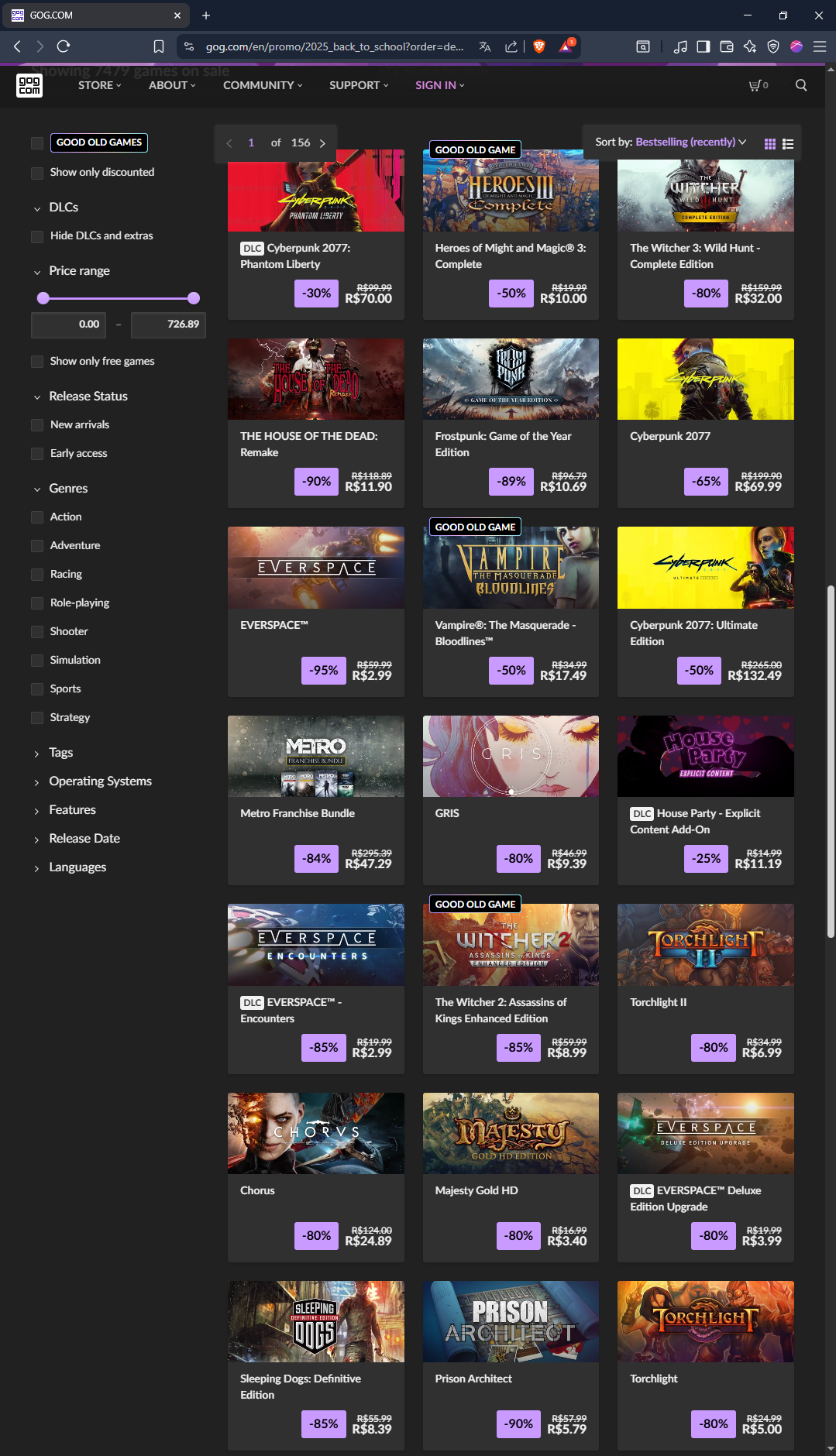The width and height of the screenshot is (836, 1456).
Task: Check Early access filter
Action: point(37,454)
